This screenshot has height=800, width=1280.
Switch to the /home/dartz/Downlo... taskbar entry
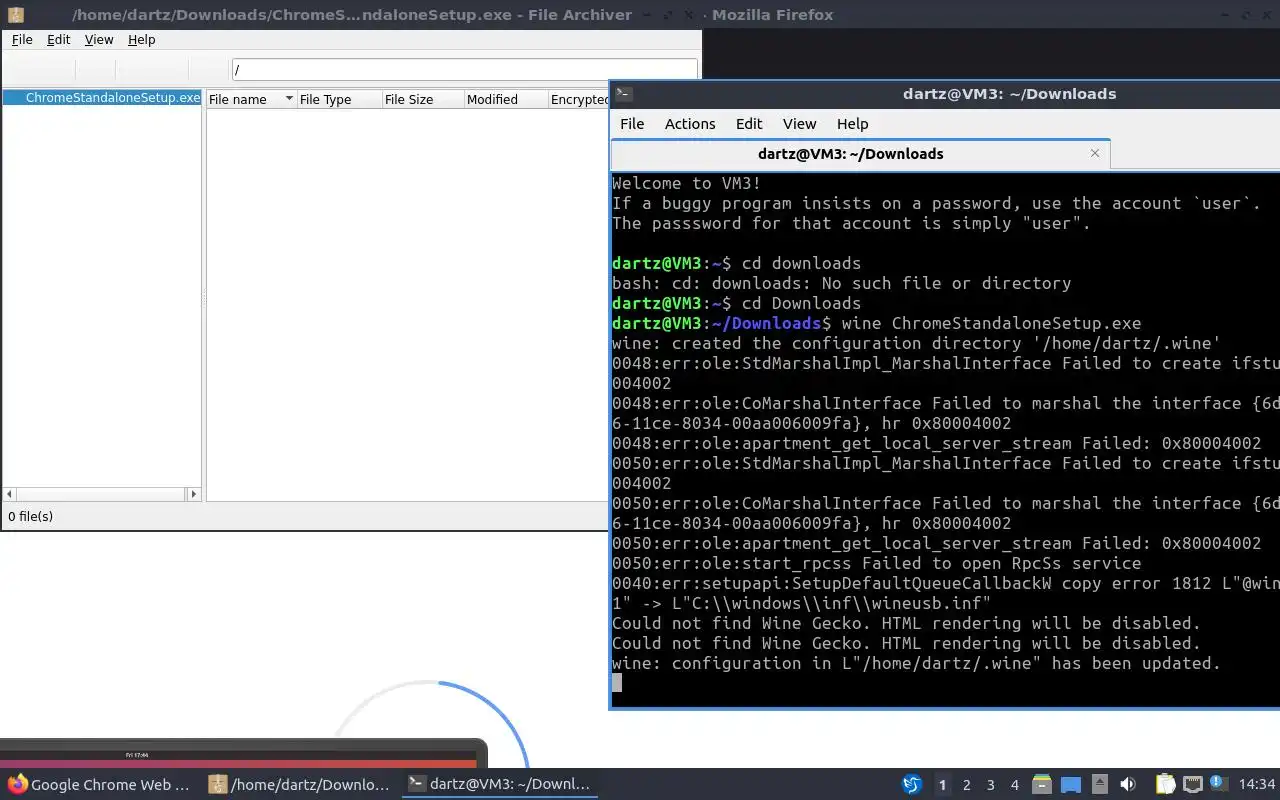pos(300,784)
